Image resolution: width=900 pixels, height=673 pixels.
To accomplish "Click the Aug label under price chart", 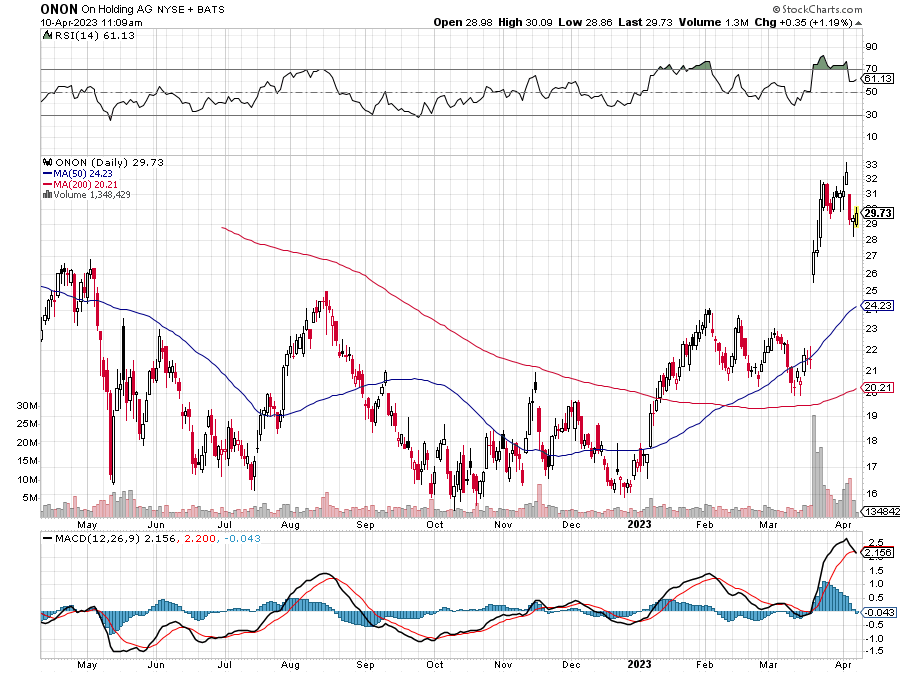I will (290, 524).
